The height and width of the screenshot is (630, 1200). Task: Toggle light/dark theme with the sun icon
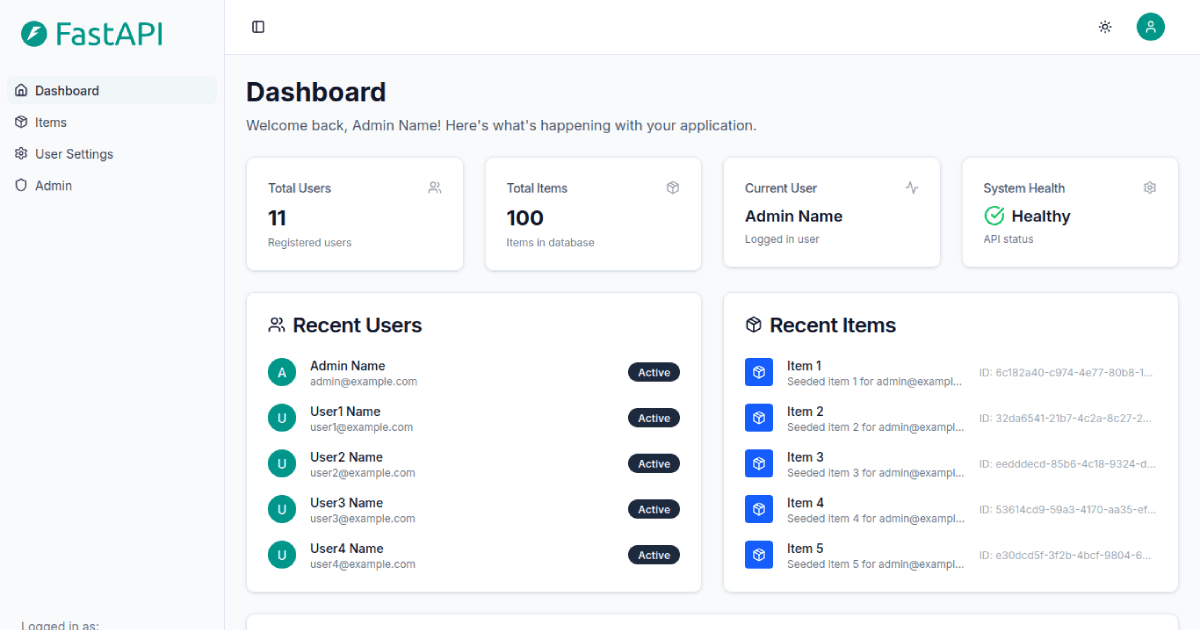[x=1105, y=27]
